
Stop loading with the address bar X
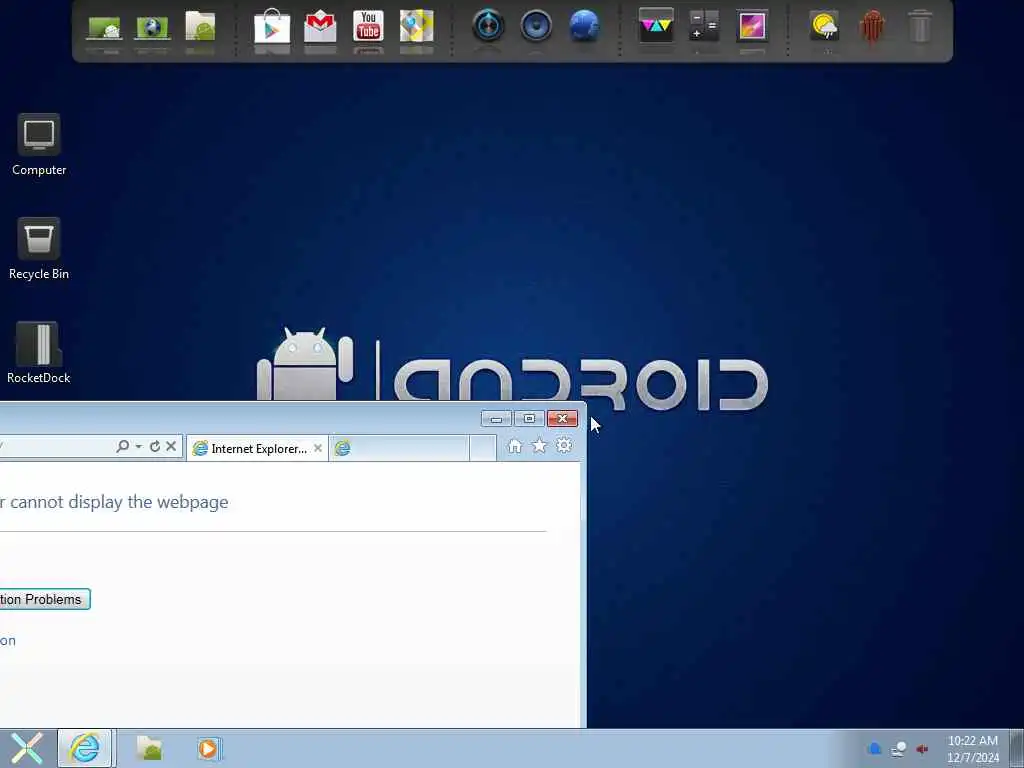click(x=171, y=446)
